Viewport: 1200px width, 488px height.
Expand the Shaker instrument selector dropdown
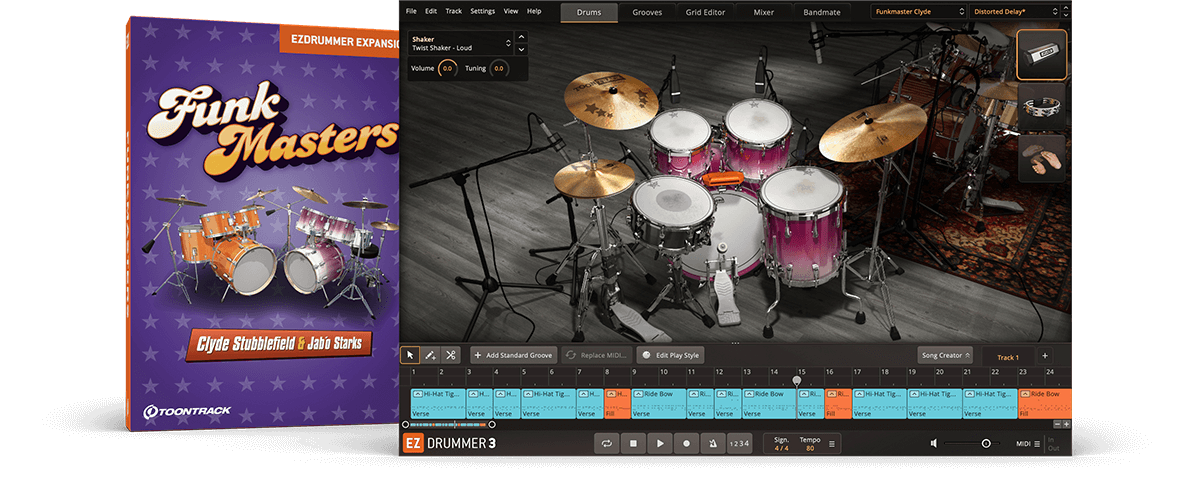[x=508, y=43]
